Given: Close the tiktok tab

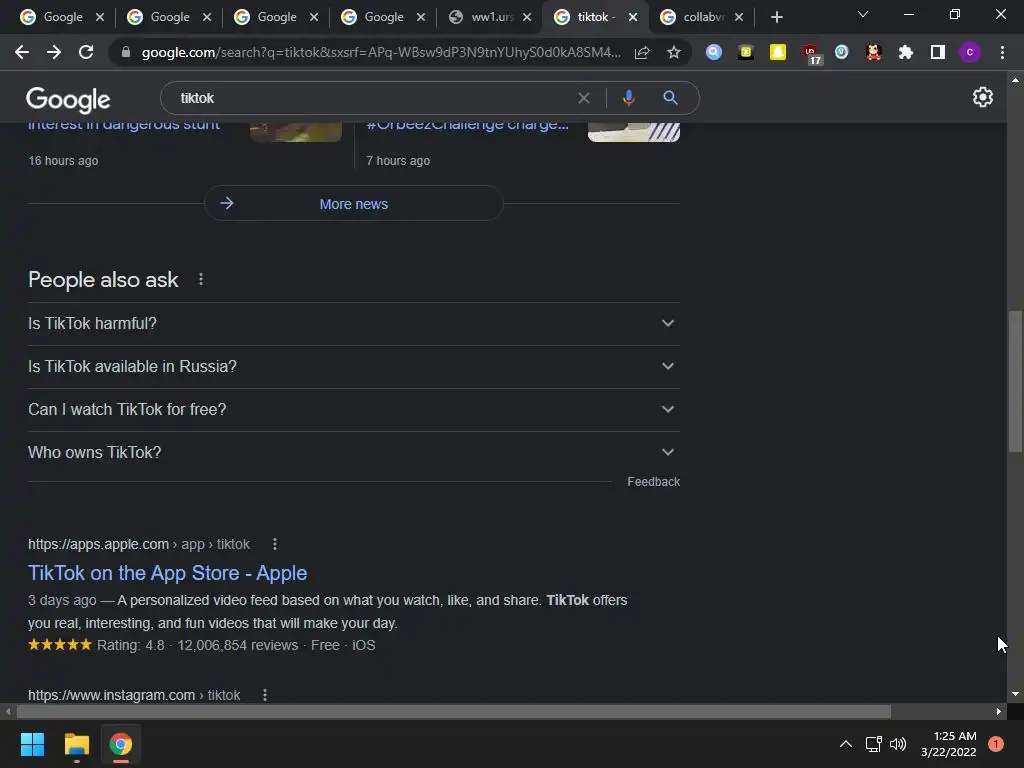Looking at the screenshot, I should click(x=633, y=18).
